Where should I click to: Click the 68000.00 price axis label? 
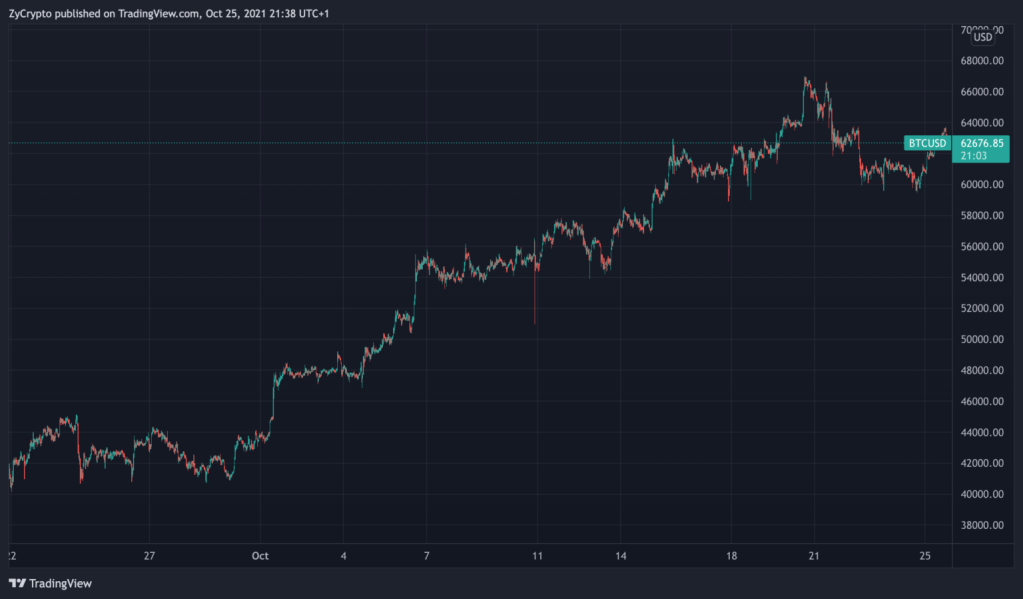point(981,61)
